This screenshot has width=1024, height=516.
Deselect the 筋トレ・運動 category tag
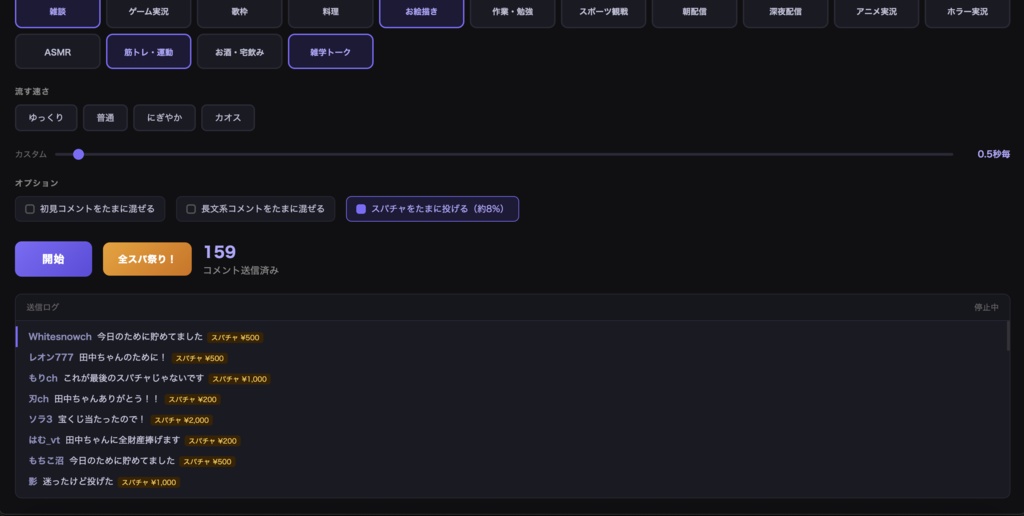[x=148, y=52]
